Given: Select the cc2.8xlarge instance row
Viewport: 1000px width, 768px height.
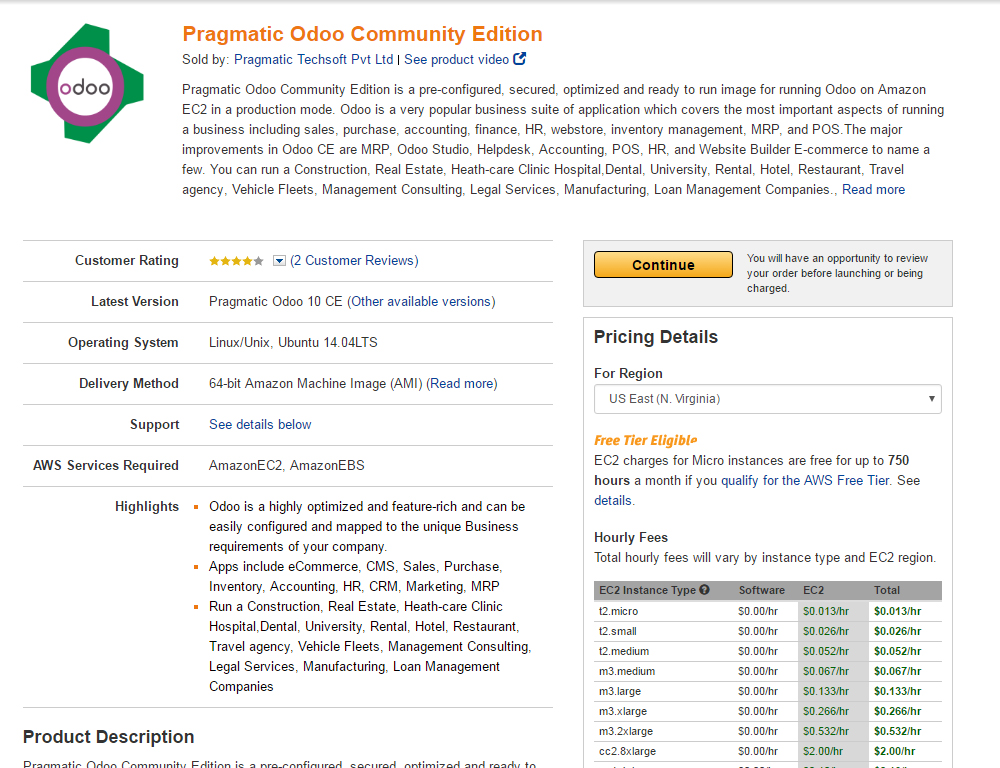Looking at the screenshot, I should tap(768, 751).
